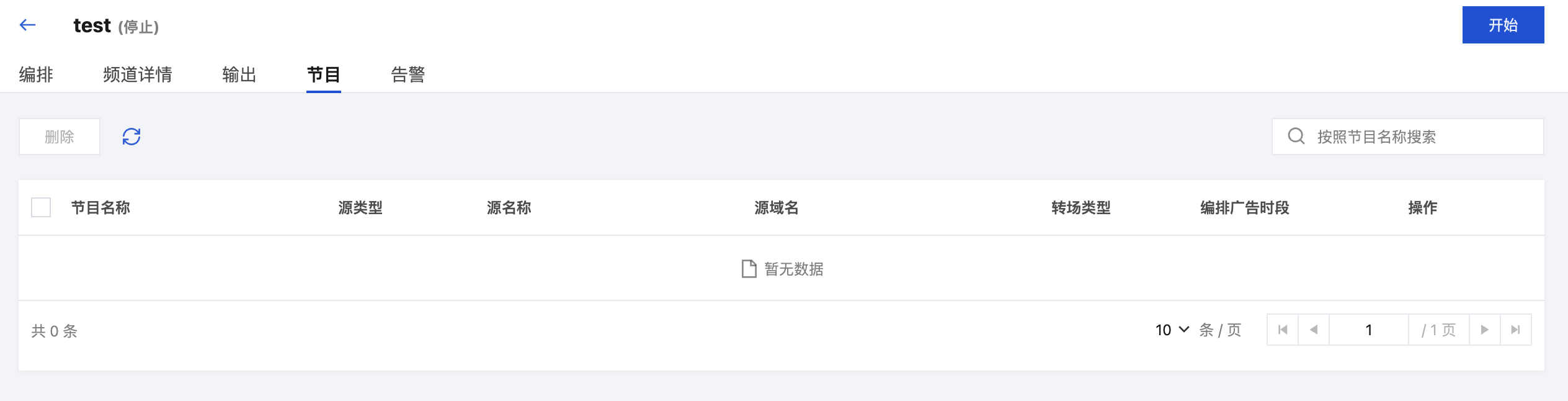Viewport: 1568px width, 401px height.
Task: Expand page size chevron arrow
Action: click(x=1183, y=330)
